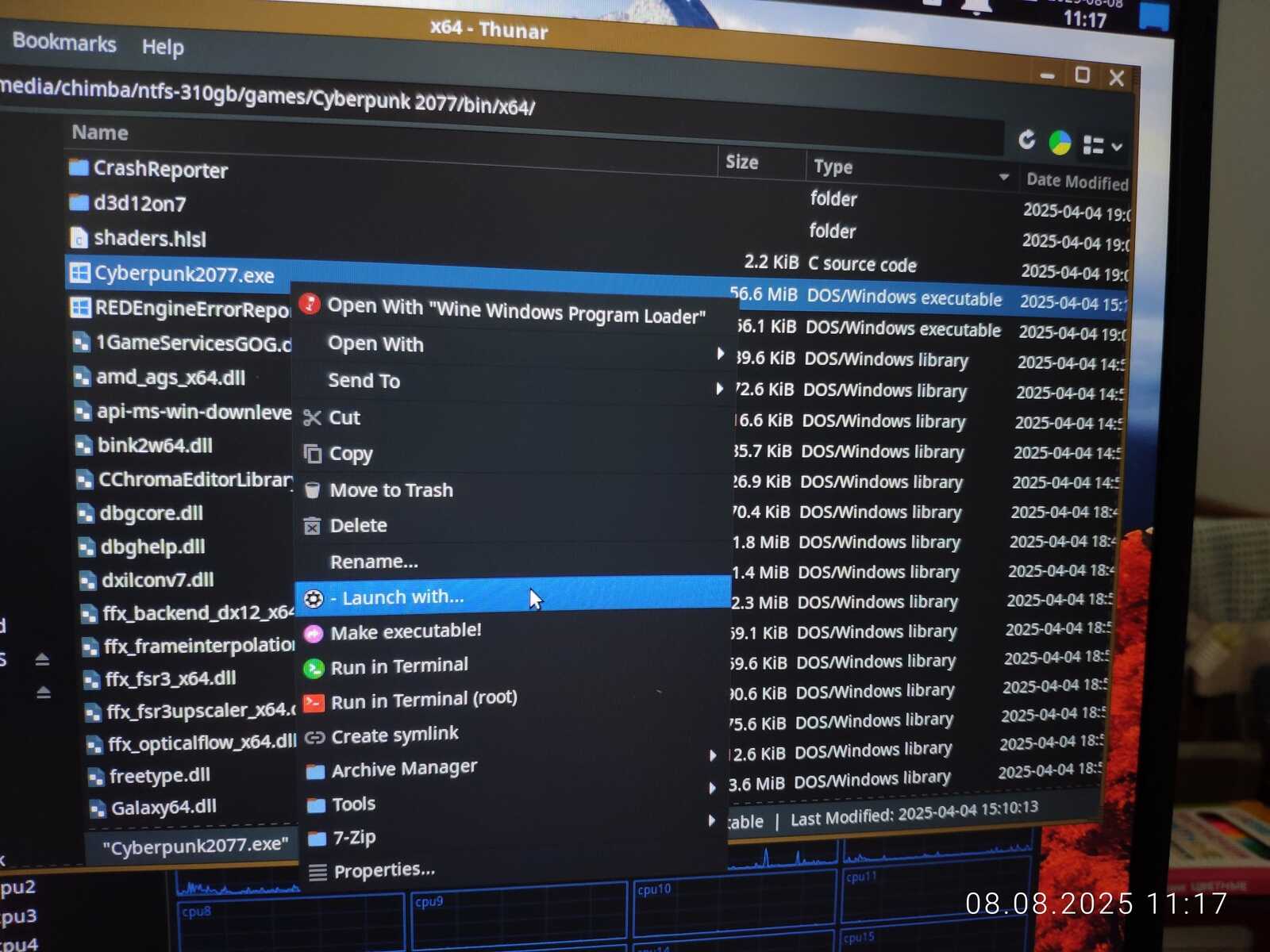
Task: Open the Help menu
Action: [163, 47]
